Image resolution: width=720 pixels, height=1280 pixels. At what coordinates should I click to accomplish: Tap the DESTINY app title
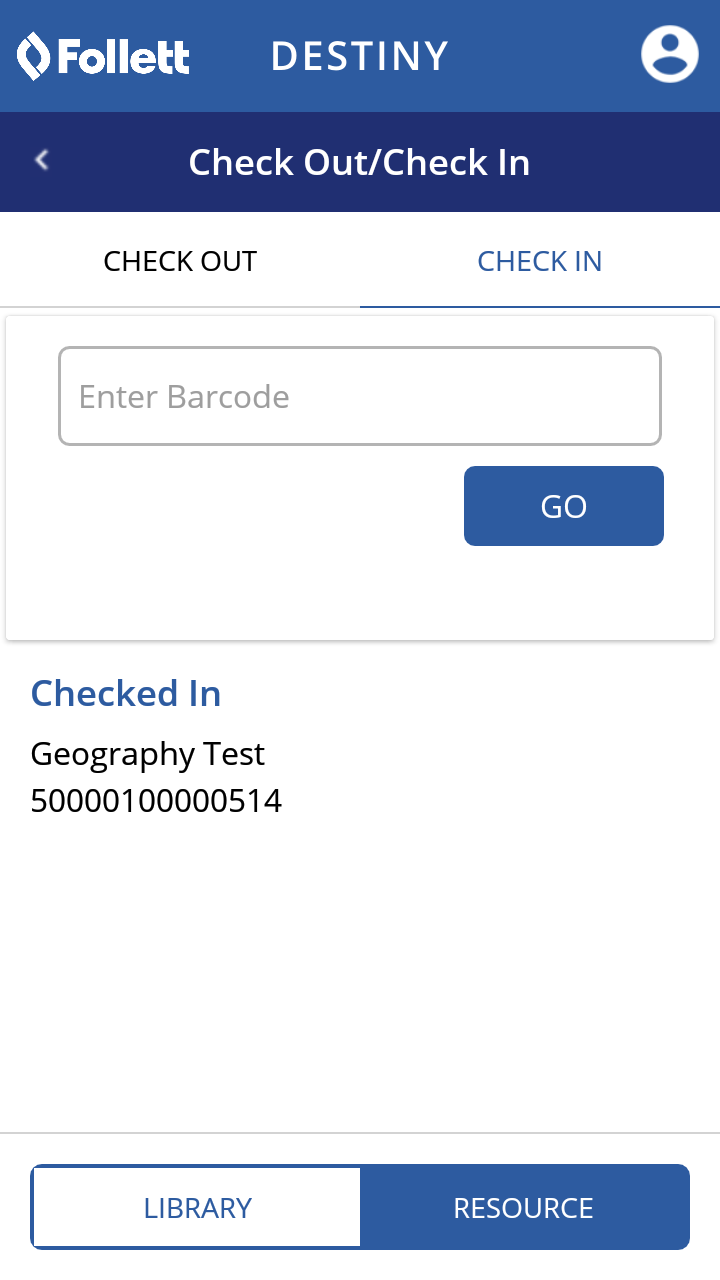pos(359,56)
